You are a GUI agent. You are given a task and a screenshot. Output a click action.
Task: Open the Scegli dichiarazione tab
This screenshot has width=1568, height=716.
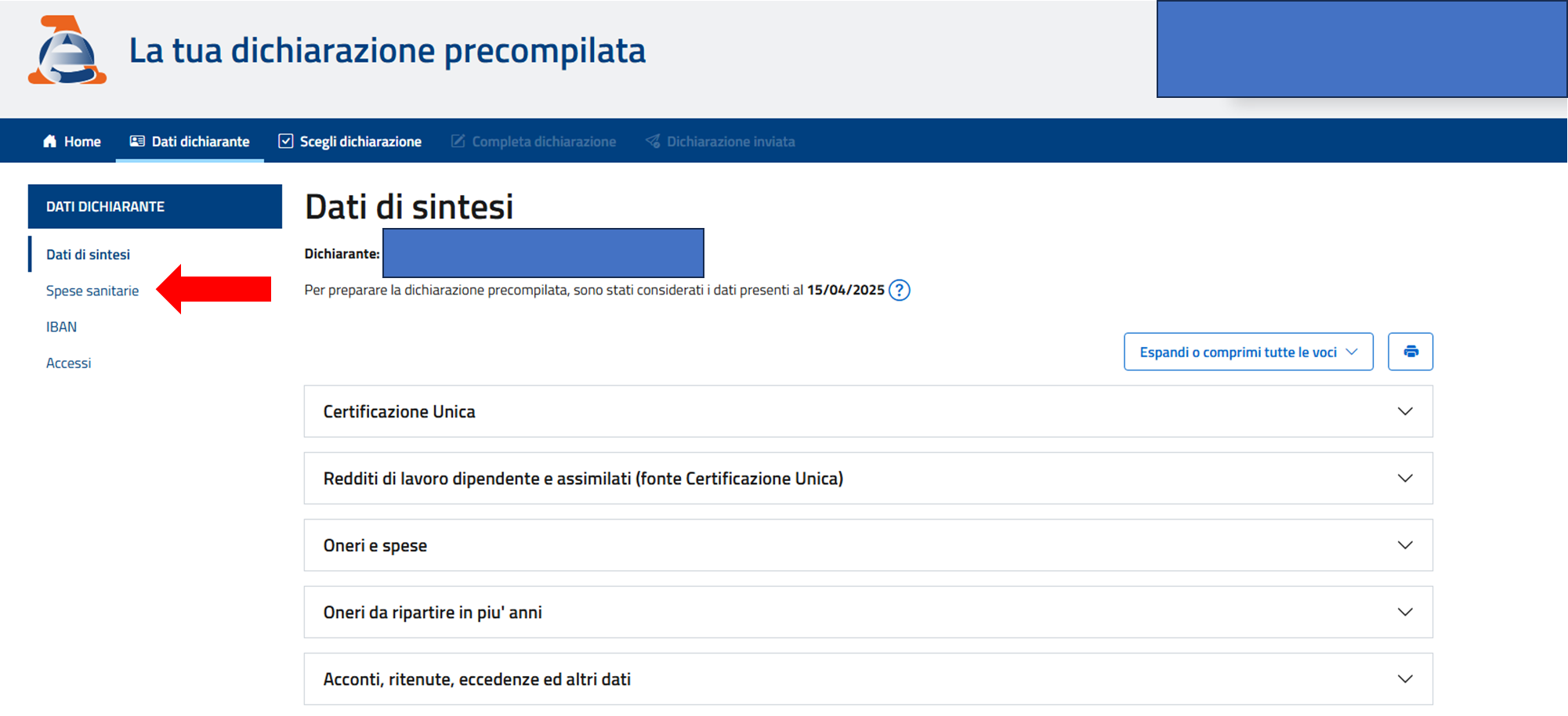pos(360,142)
